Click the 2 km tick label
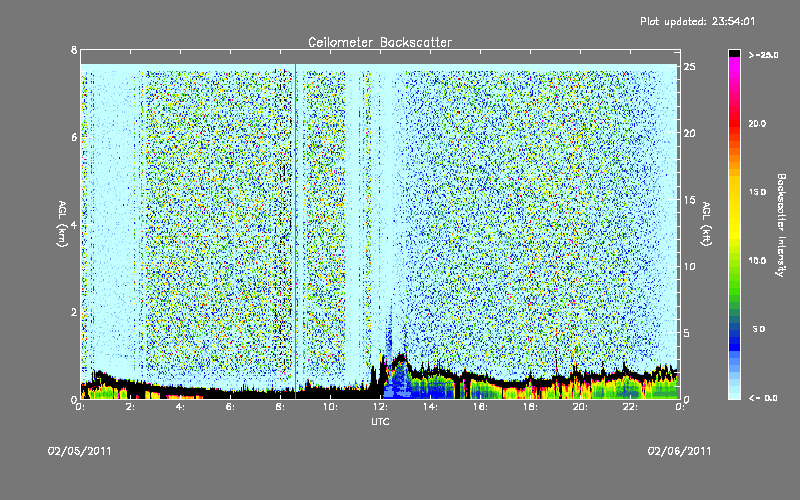Screen dimensions: 800x500 click(x=74, y=312)
